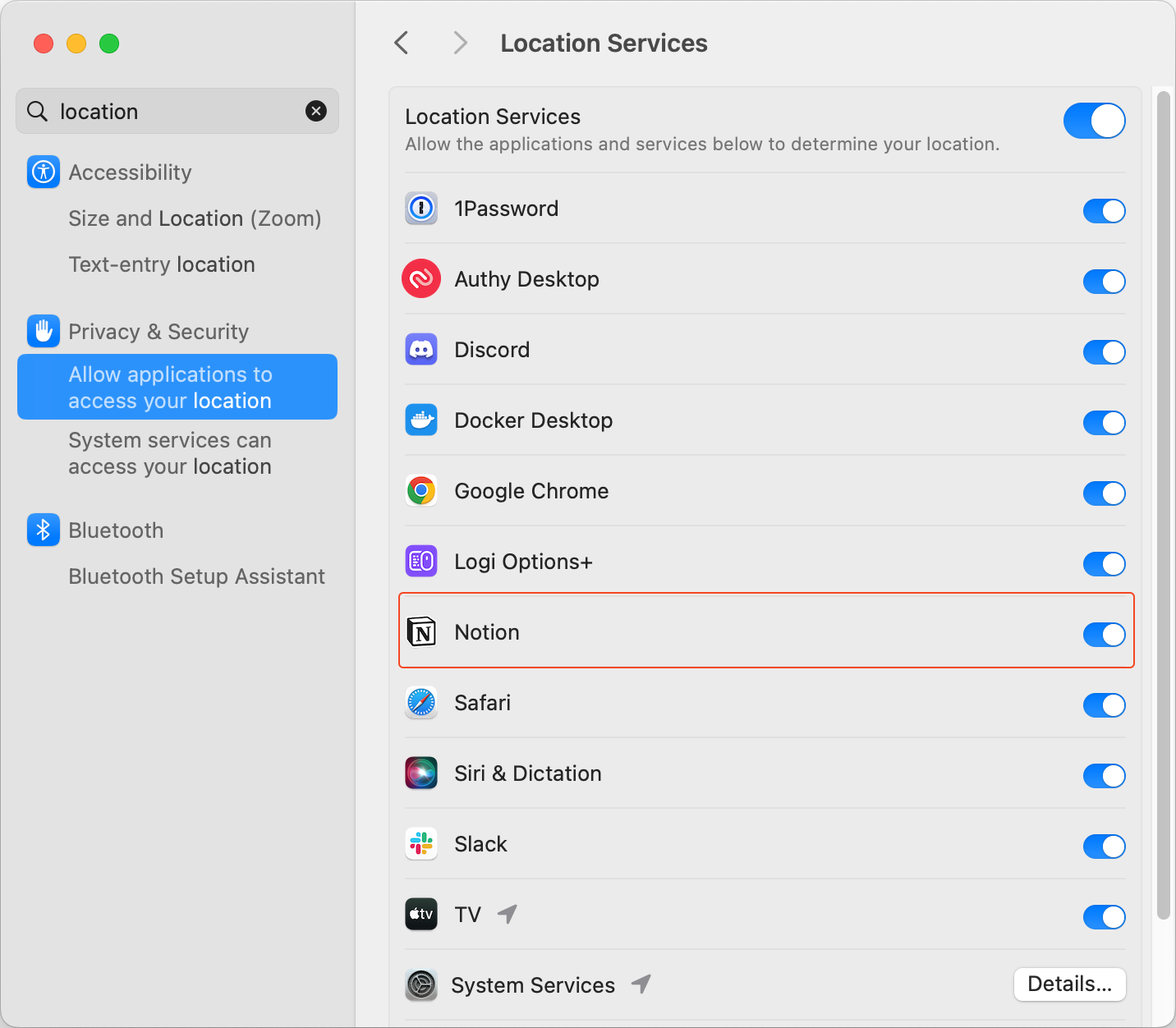Go forward with the right chevron
Image resolution: width=1176 pixels, height=1028 pixels.
click(x=461, y=43)
